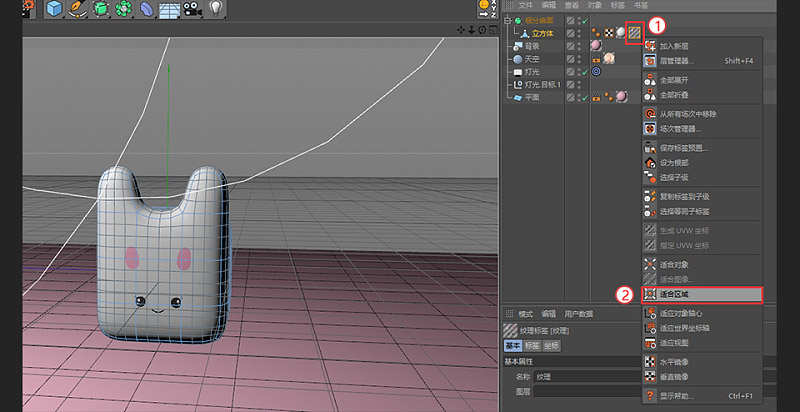Toggle visibility dots of 天空 object
Image resolution: width=800 pixels, height=412 pixels.
(x=579, y=59)
